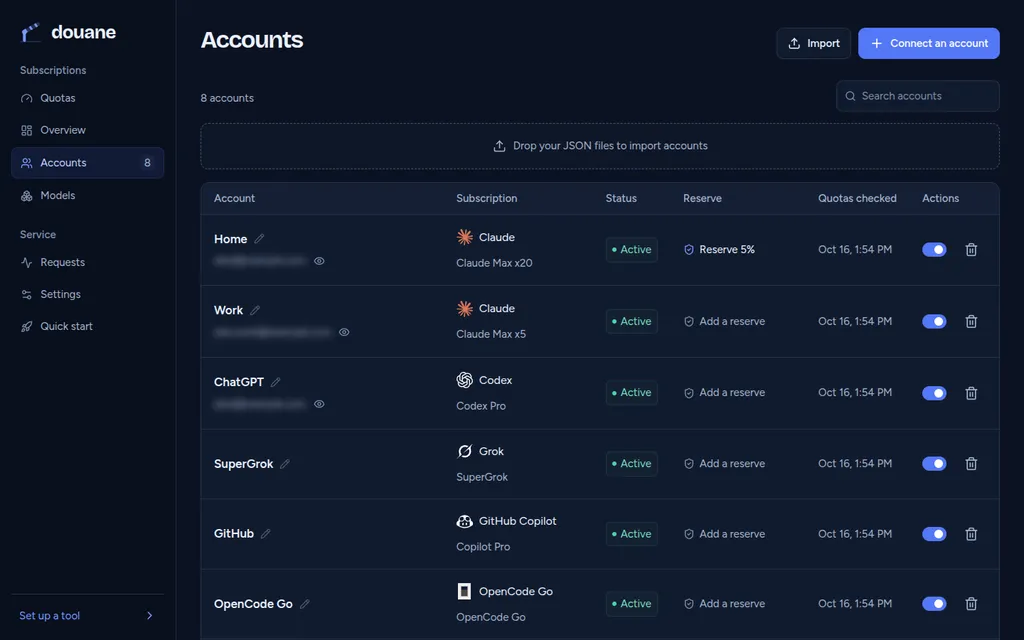
Task: Click the Claude logo in Home row
Action: pos(464,237)
